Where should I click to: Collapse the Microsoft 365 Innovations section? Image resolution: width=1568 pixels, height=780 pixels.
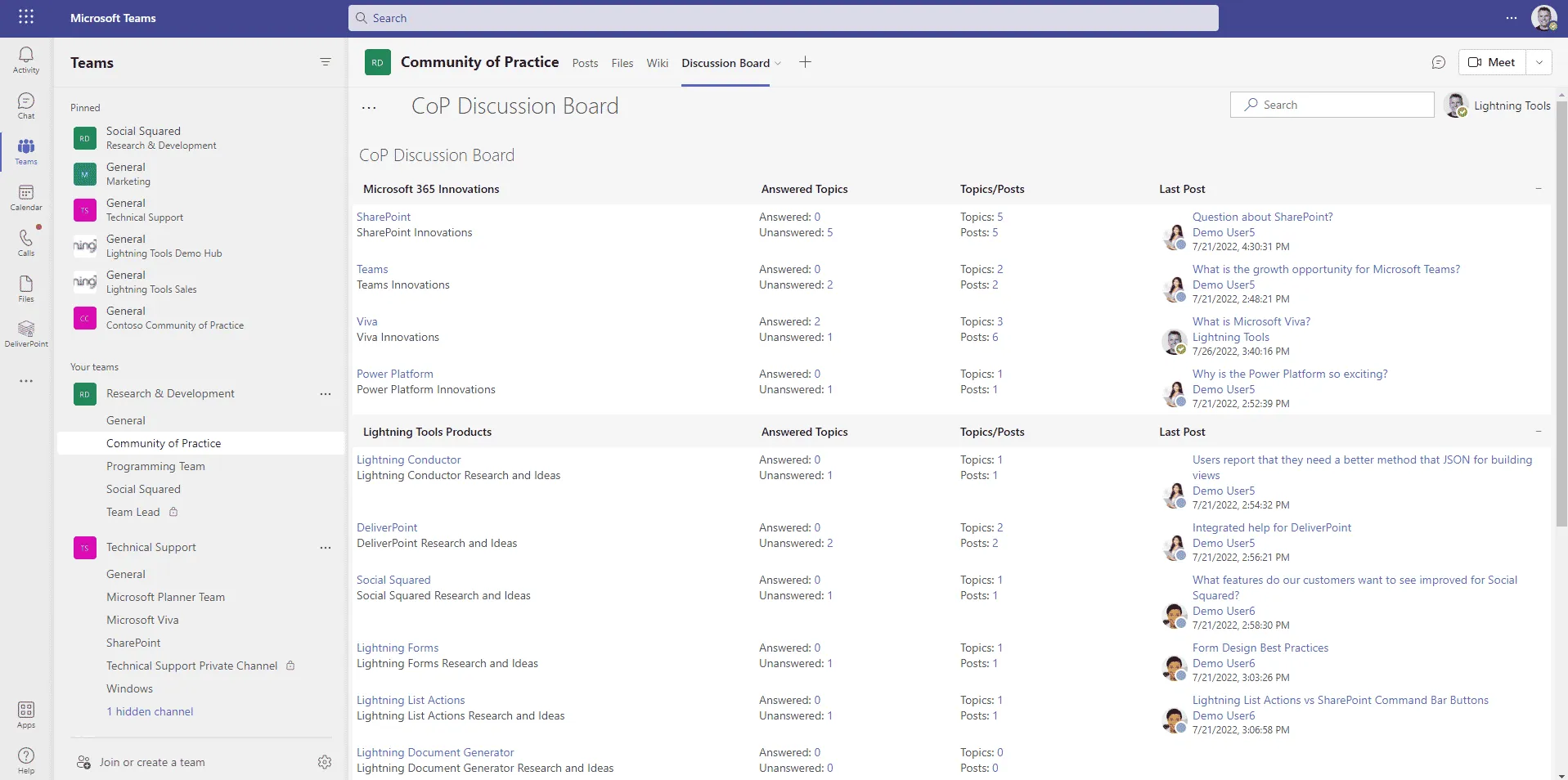tap(1539, 189)
